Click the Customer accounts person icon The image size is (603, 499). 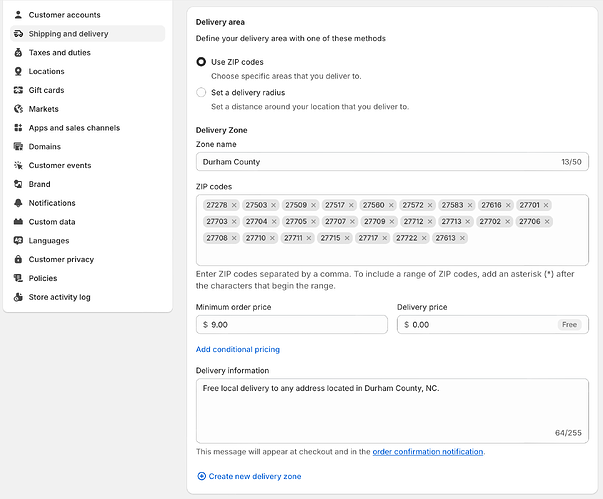point(19,15)
